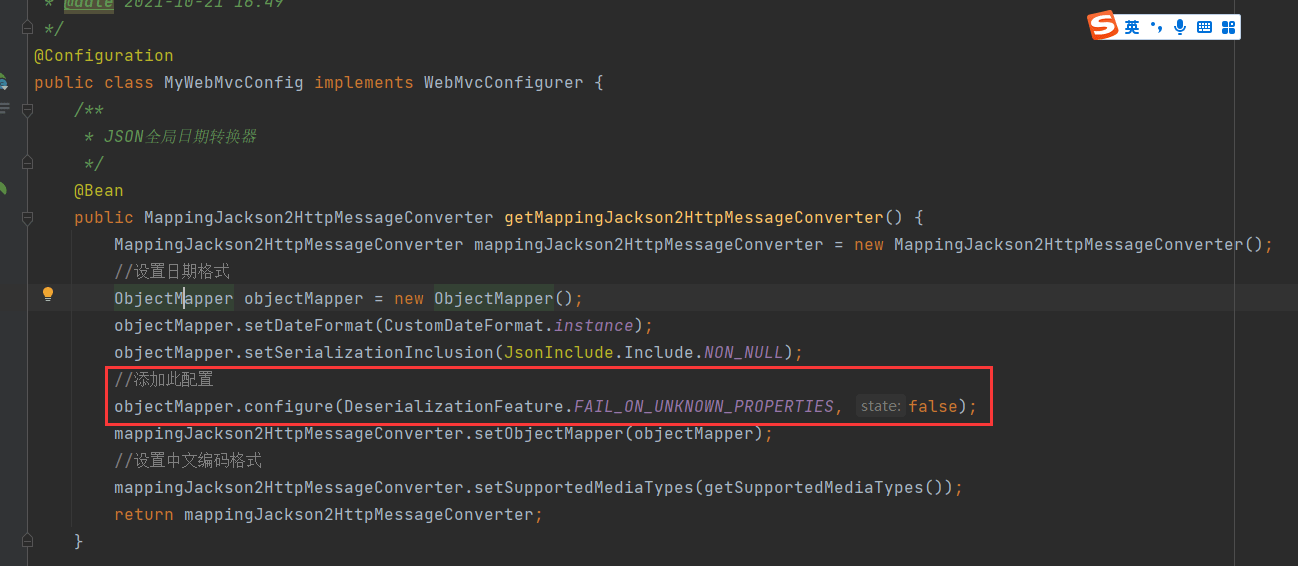Click the //设置中文编码格式 comment
The image size is (1298, 566).
pos(188,461)
